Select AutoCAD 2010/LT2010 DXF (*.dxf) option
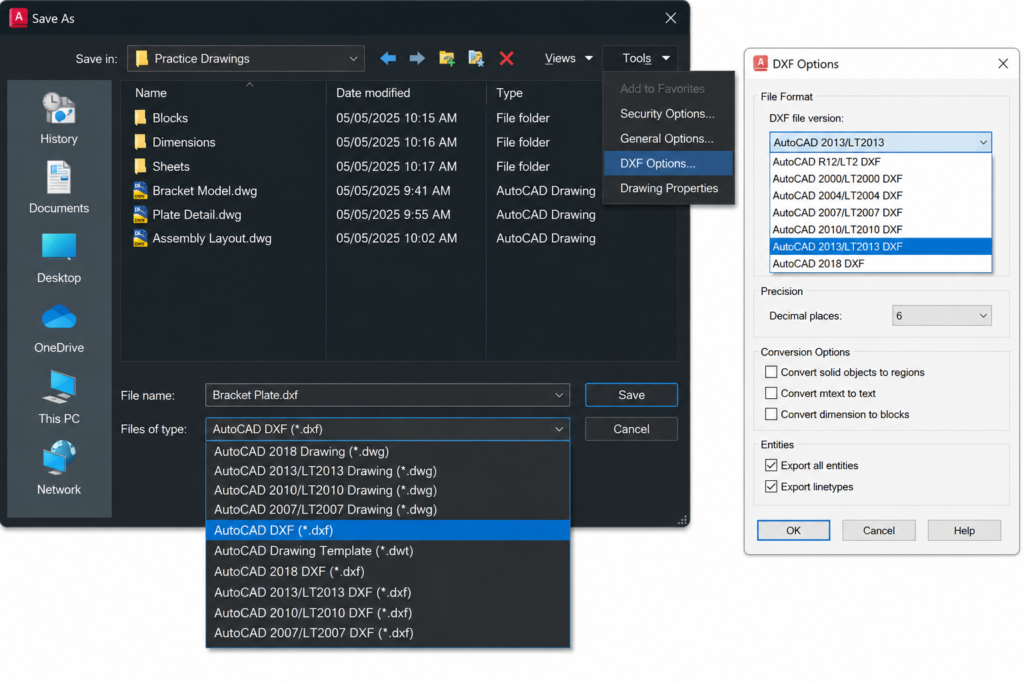Viewport: 1024px width, 683px height. pos(388,612)
